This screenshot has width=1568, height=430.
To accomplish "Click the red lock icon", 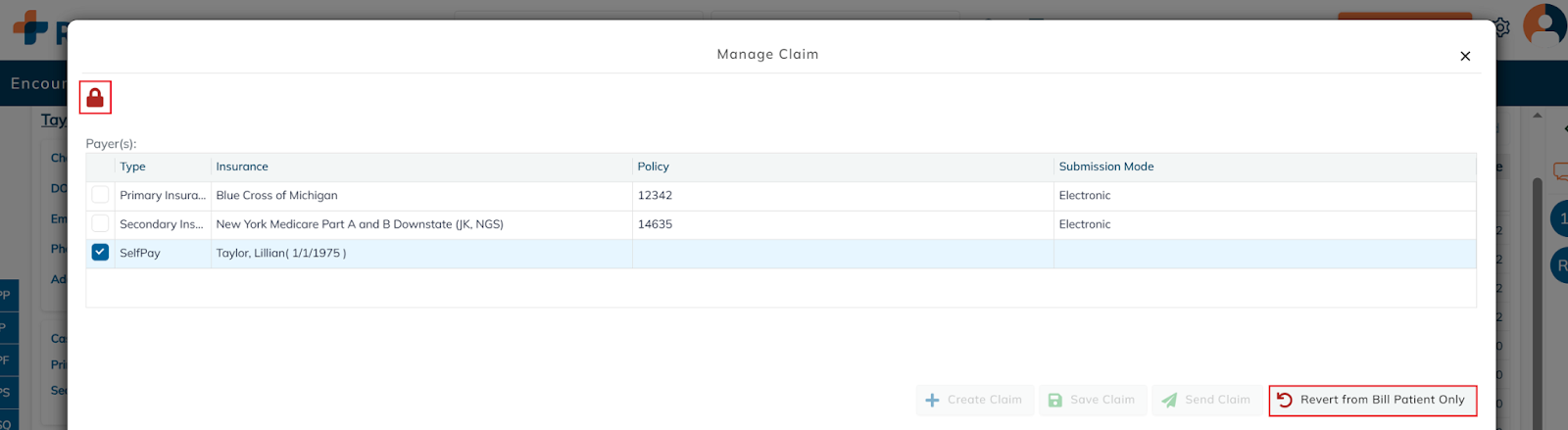I will pyautogui.click(x=95, y=98).
